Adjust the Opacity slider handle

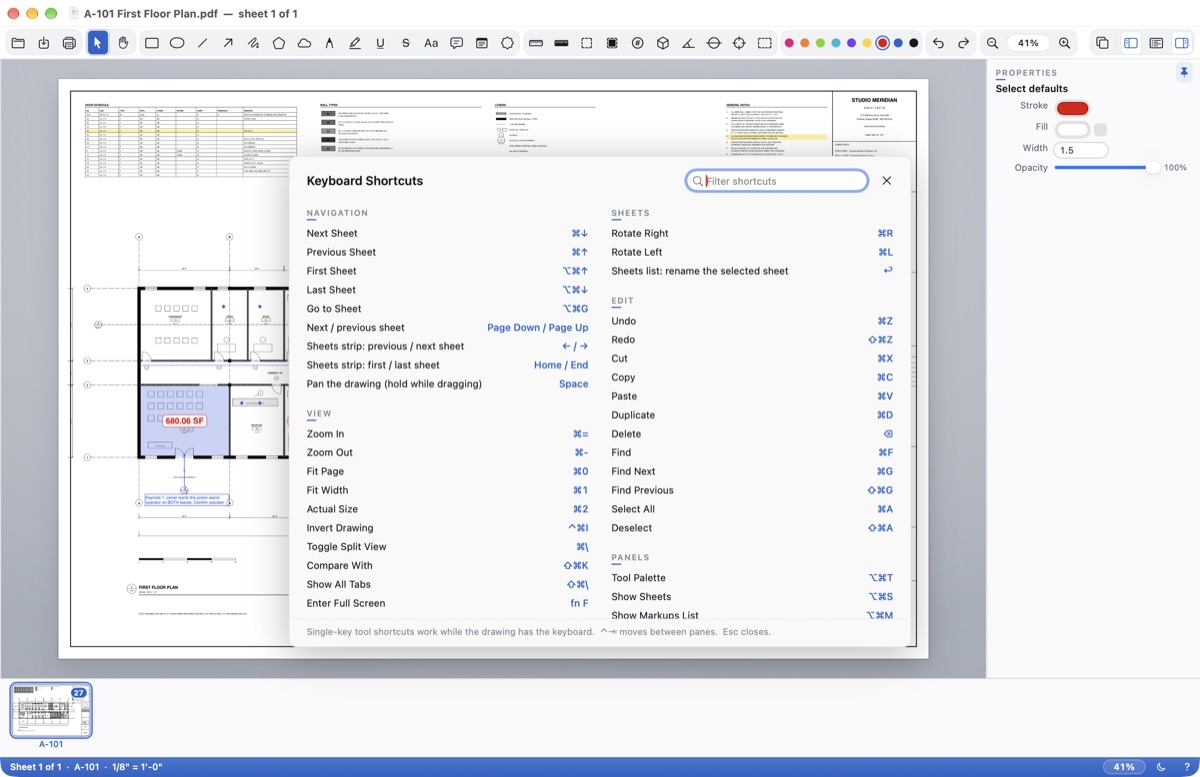(x=1153, y=168)
